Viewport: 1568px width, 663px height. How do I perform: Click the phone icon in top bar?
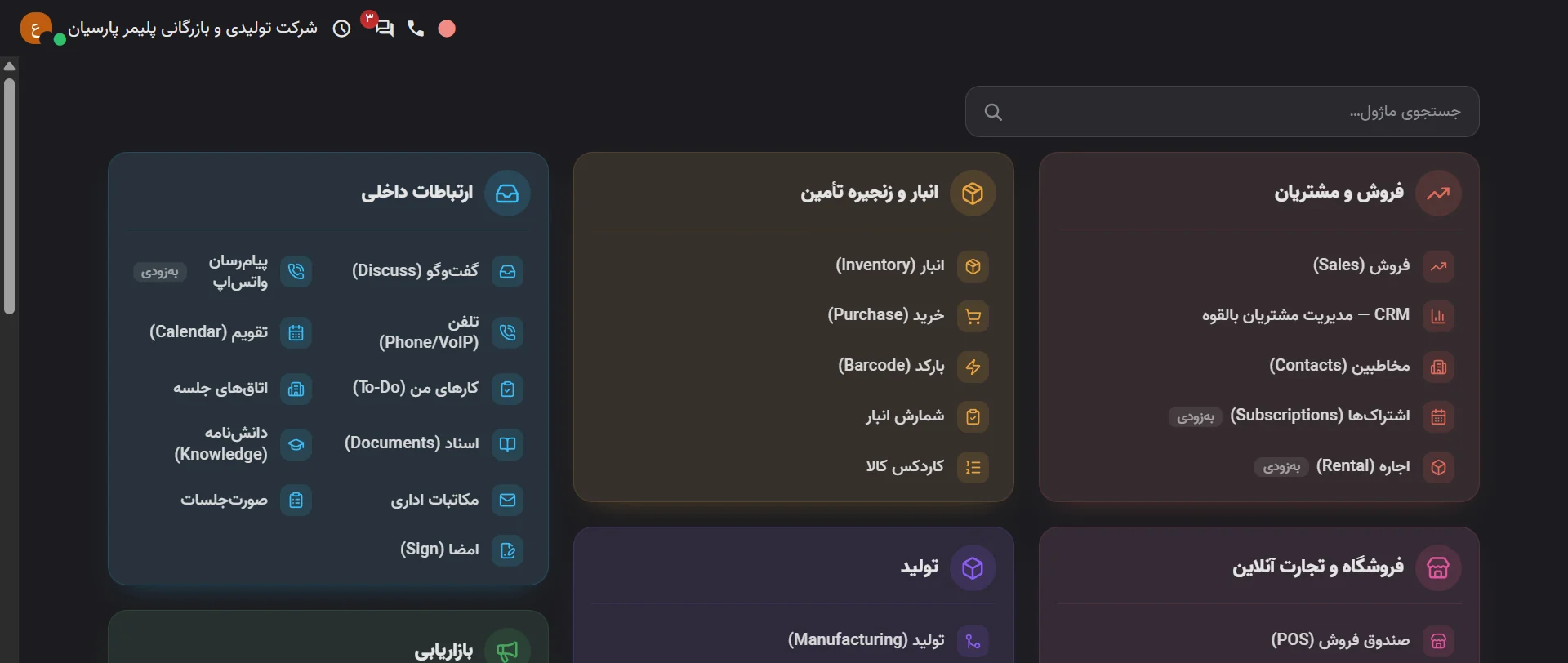coord(416,29)
